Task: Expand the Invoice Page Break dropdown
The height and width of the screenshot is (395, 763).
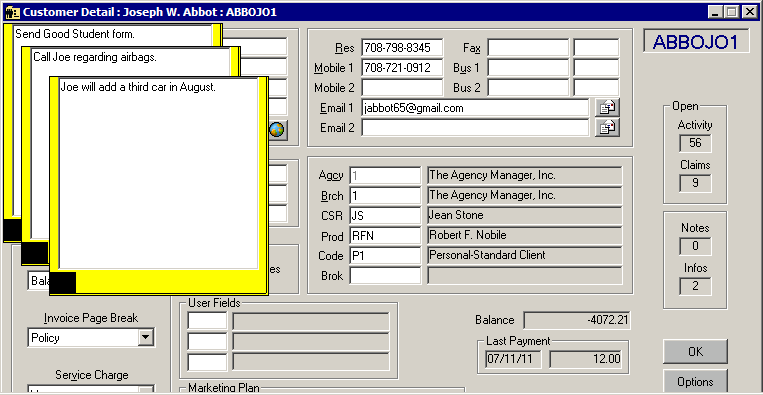Action: (145, 337)
